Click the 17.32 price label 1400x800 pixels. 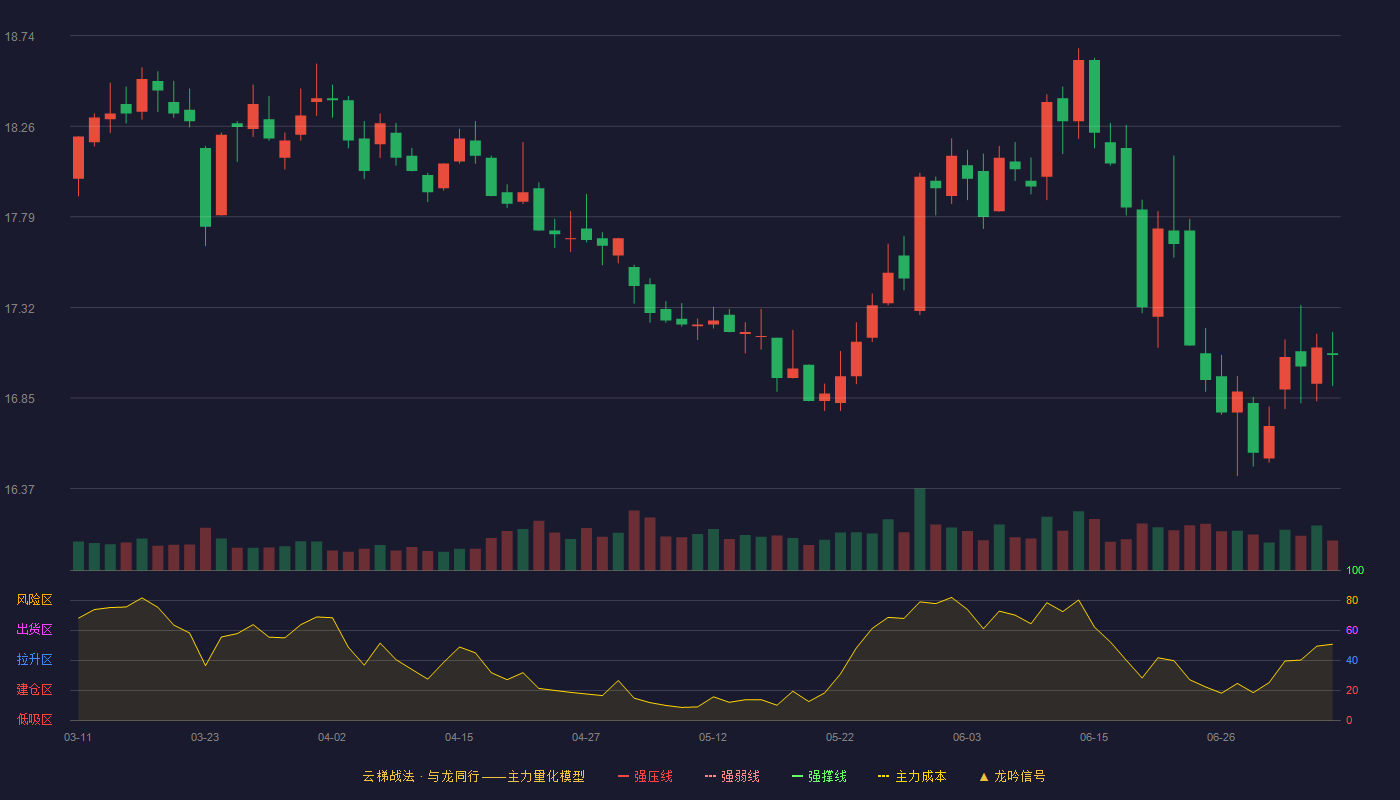pyautogui.click(x=19, y=309)
